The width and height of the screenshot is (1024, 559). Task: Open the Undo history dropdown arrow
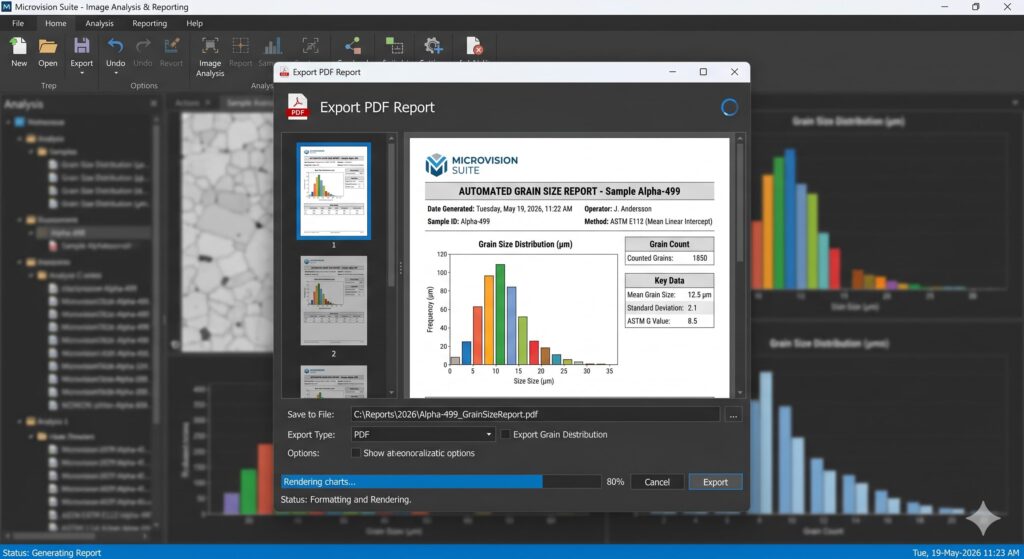(x=116, y=73)
